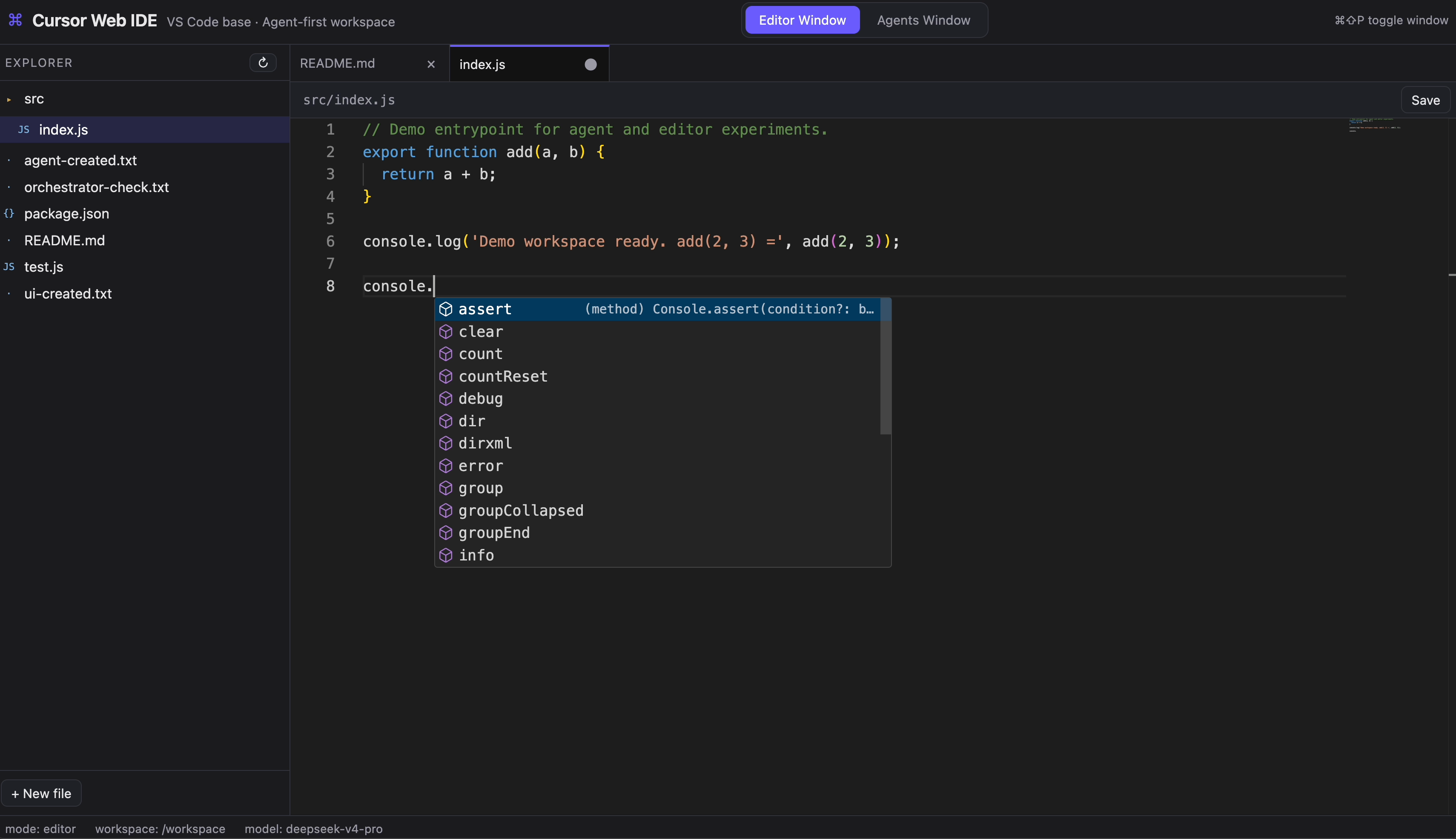Click the code minimap preview

tap(1375, 125)
